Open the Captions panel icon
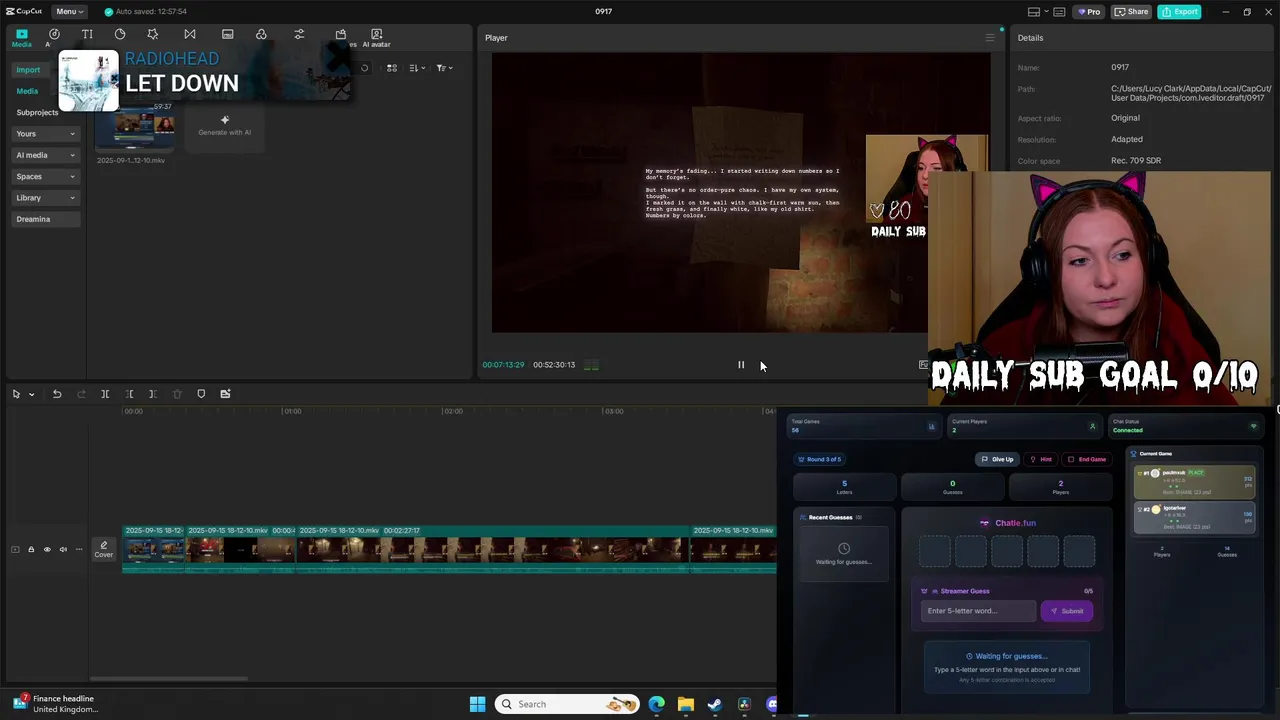1280x720 pixels. 228,34
